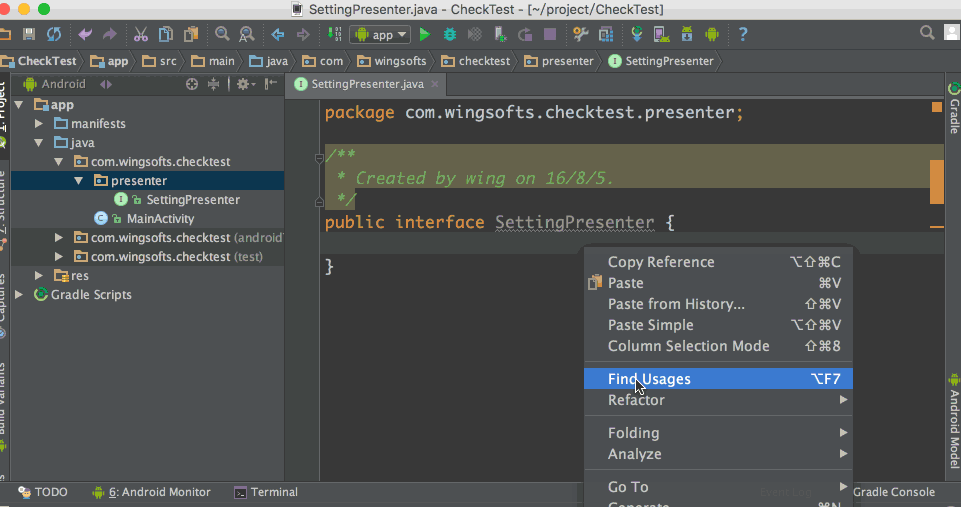Select MainActivity in the project tree

coord(160,219)
